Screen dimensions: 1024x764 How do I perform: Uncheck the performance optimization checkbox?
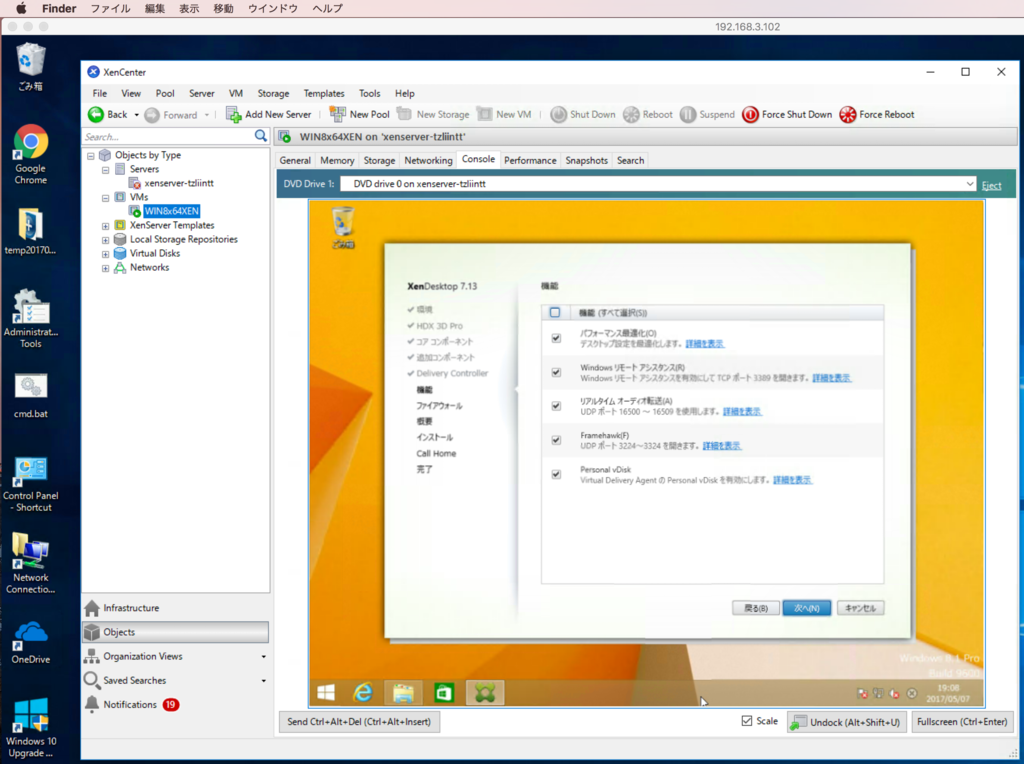point(556,338)
